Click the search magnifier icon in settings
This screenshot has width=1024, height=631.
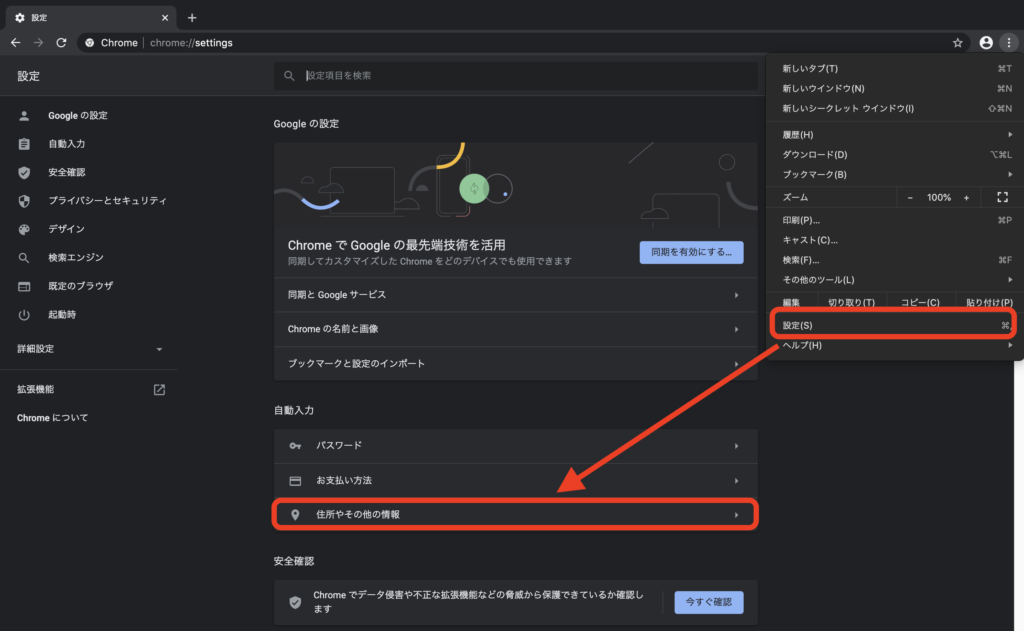point(289,76)
